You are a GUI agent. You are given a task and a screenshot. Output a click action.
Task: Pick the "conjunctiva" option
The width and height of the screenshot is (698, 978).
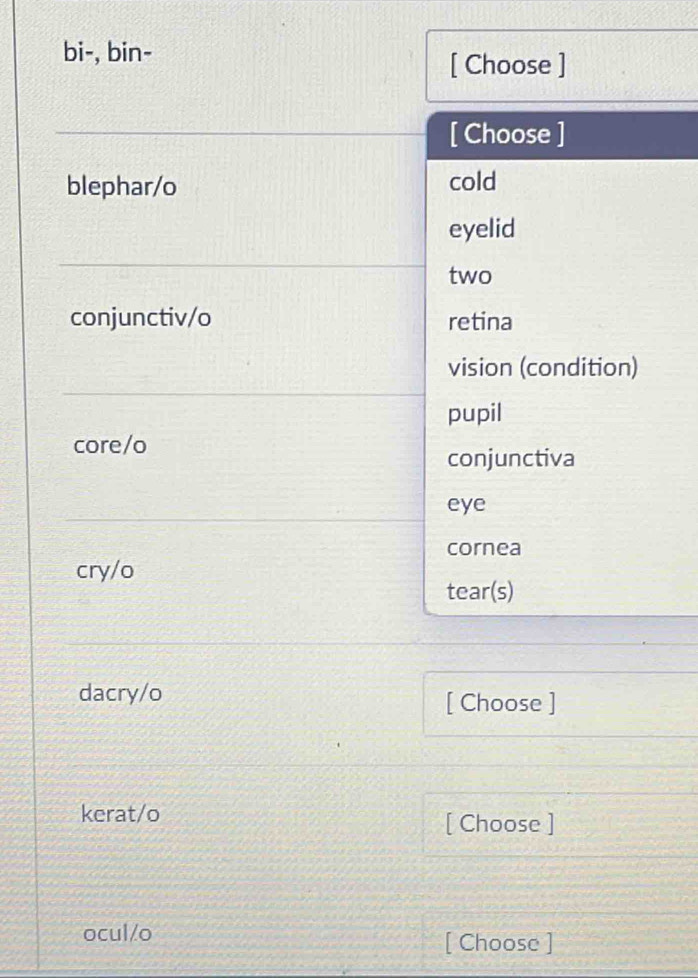[511, 459]
